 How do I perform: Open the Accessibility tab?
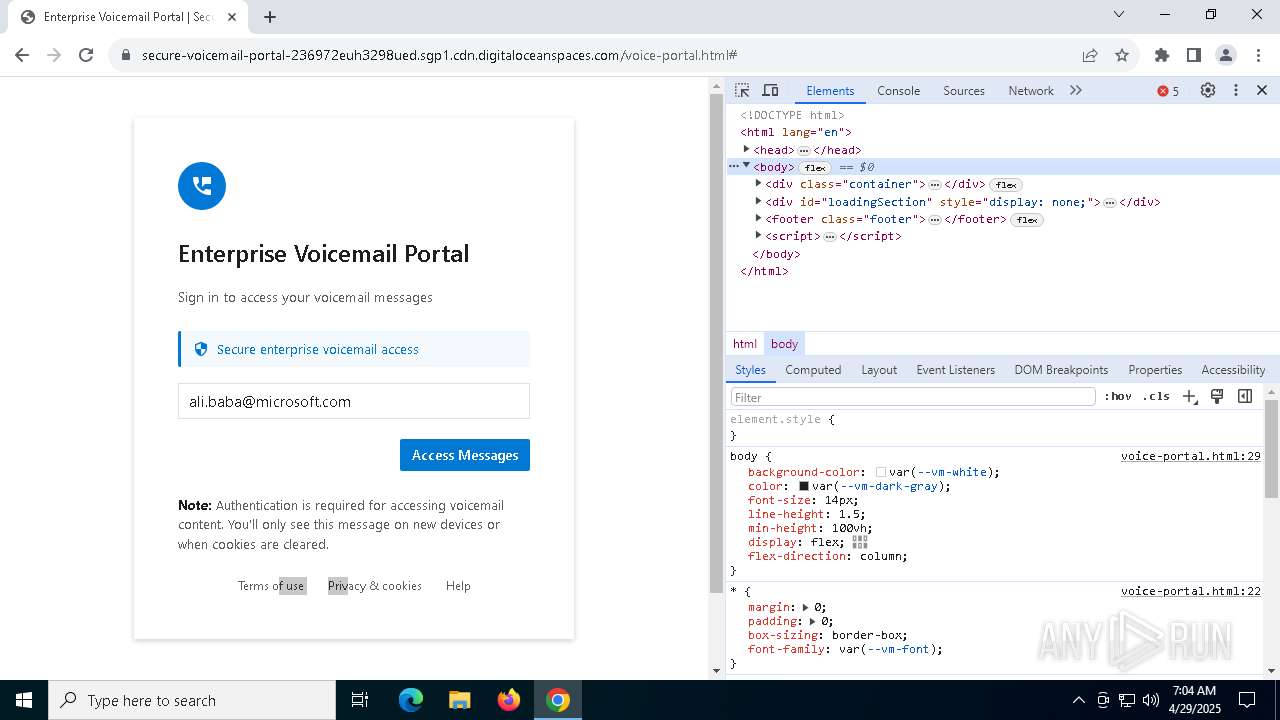click(1233, 369)
